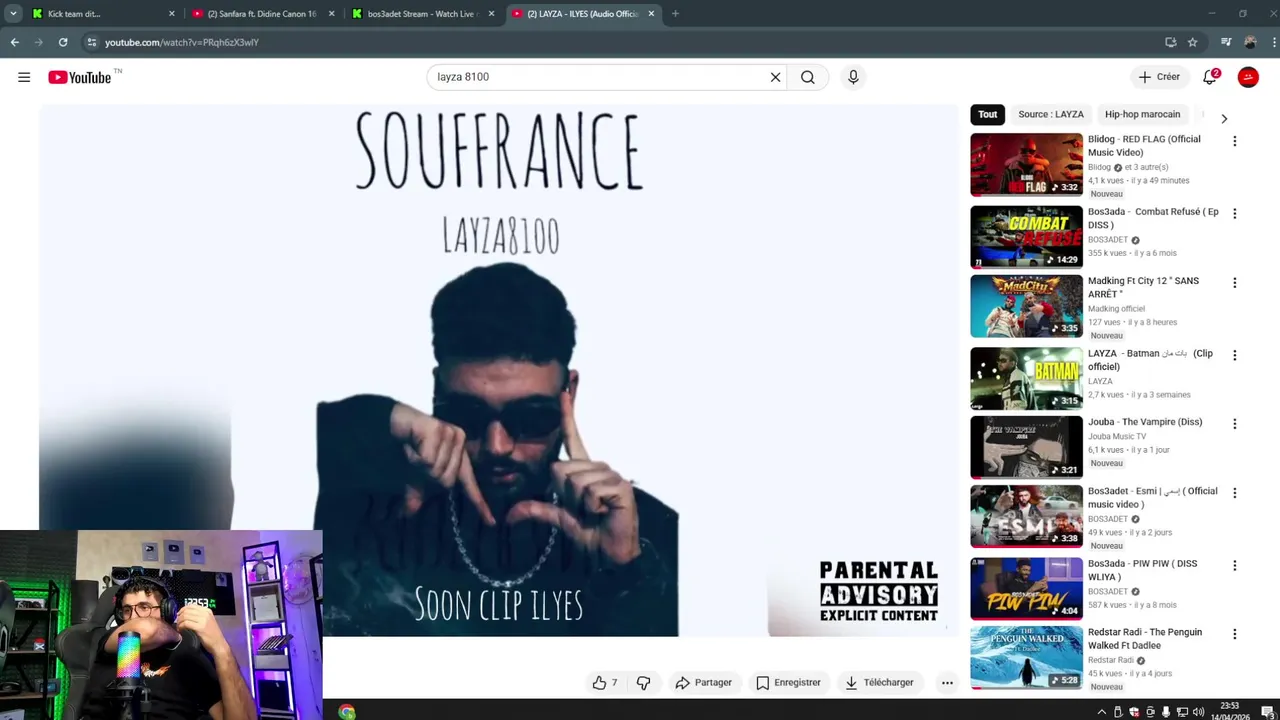
Task: Select the Tout filter chip
Action: pos(988,114)
